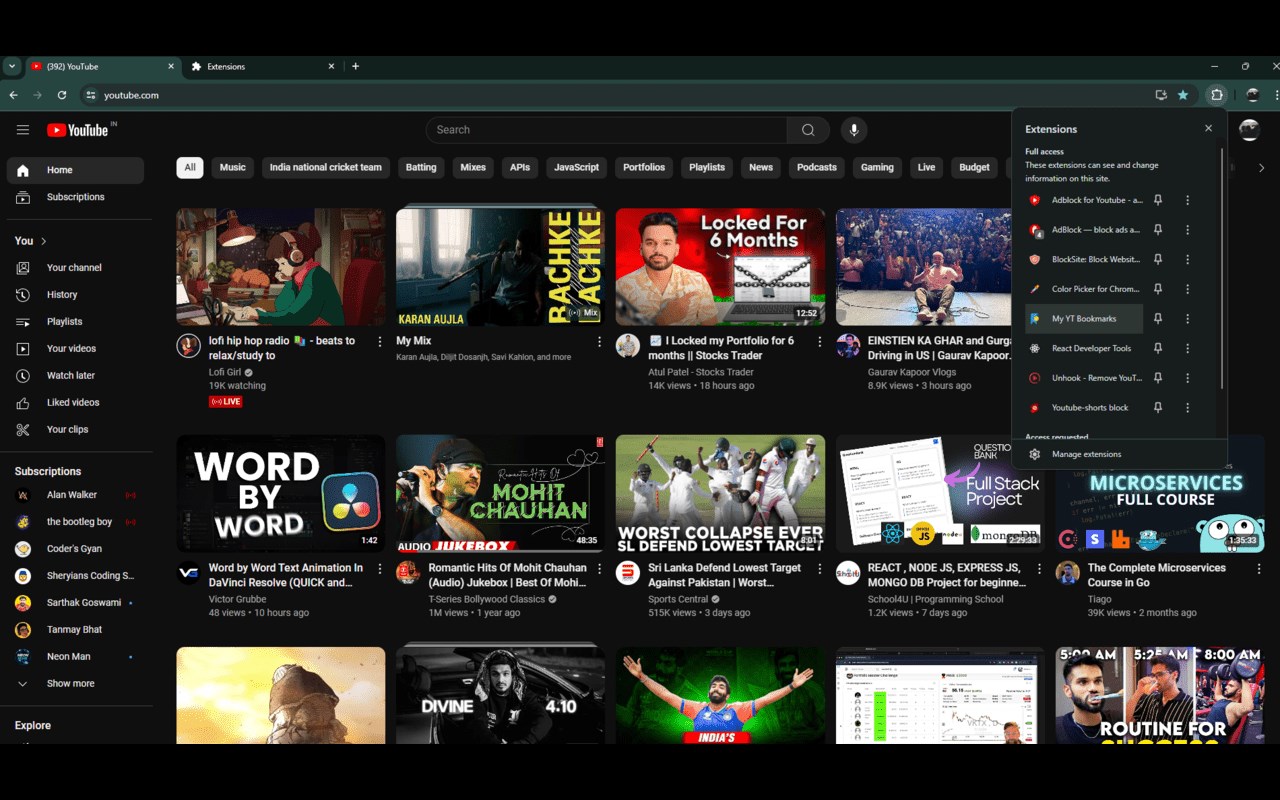Screen dimensions: 1280x800
Task: Open Your clips from the sidebar
Action: point(75,430)
